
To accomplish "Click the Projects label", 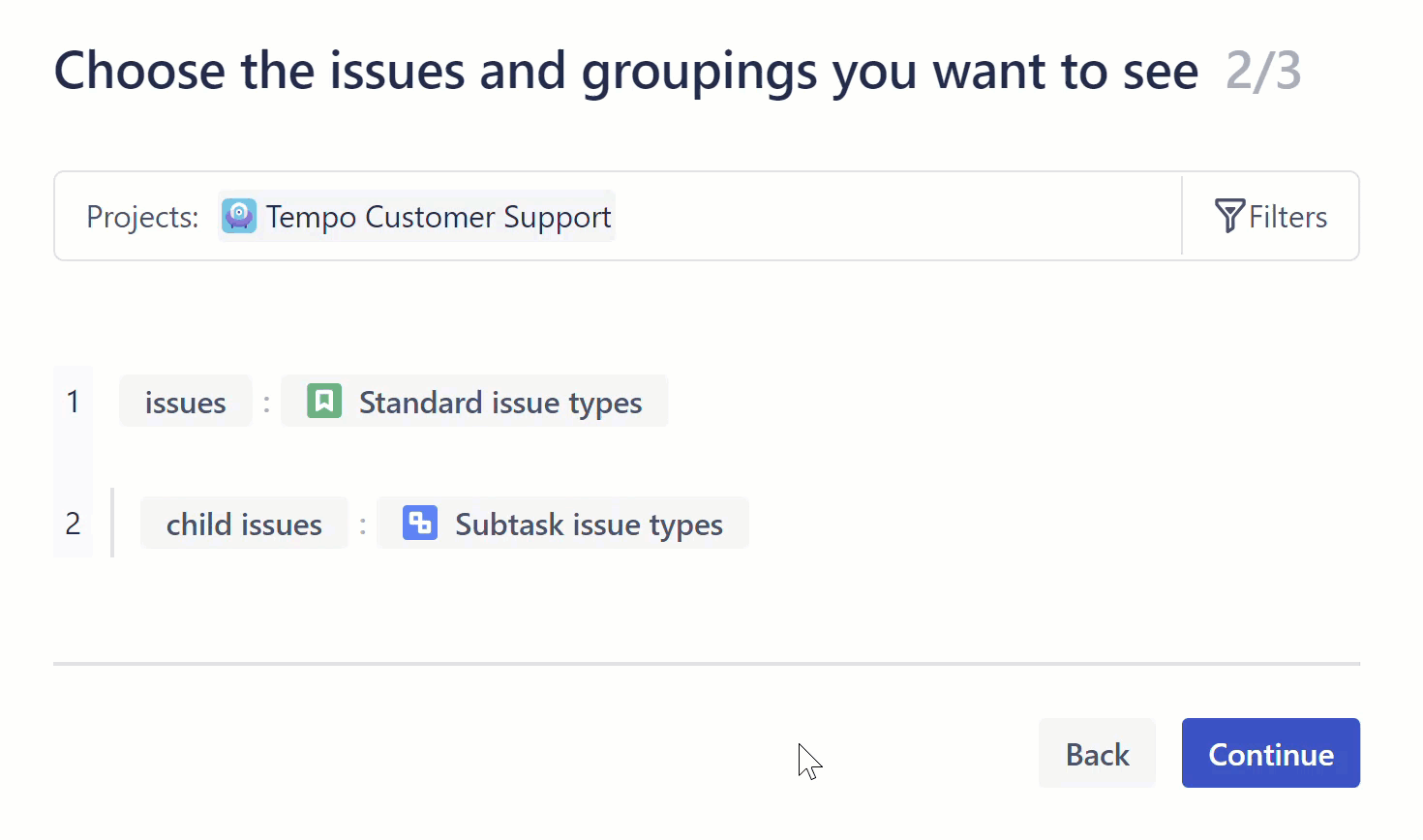I will pyautogui.click(x=141, y=216).
